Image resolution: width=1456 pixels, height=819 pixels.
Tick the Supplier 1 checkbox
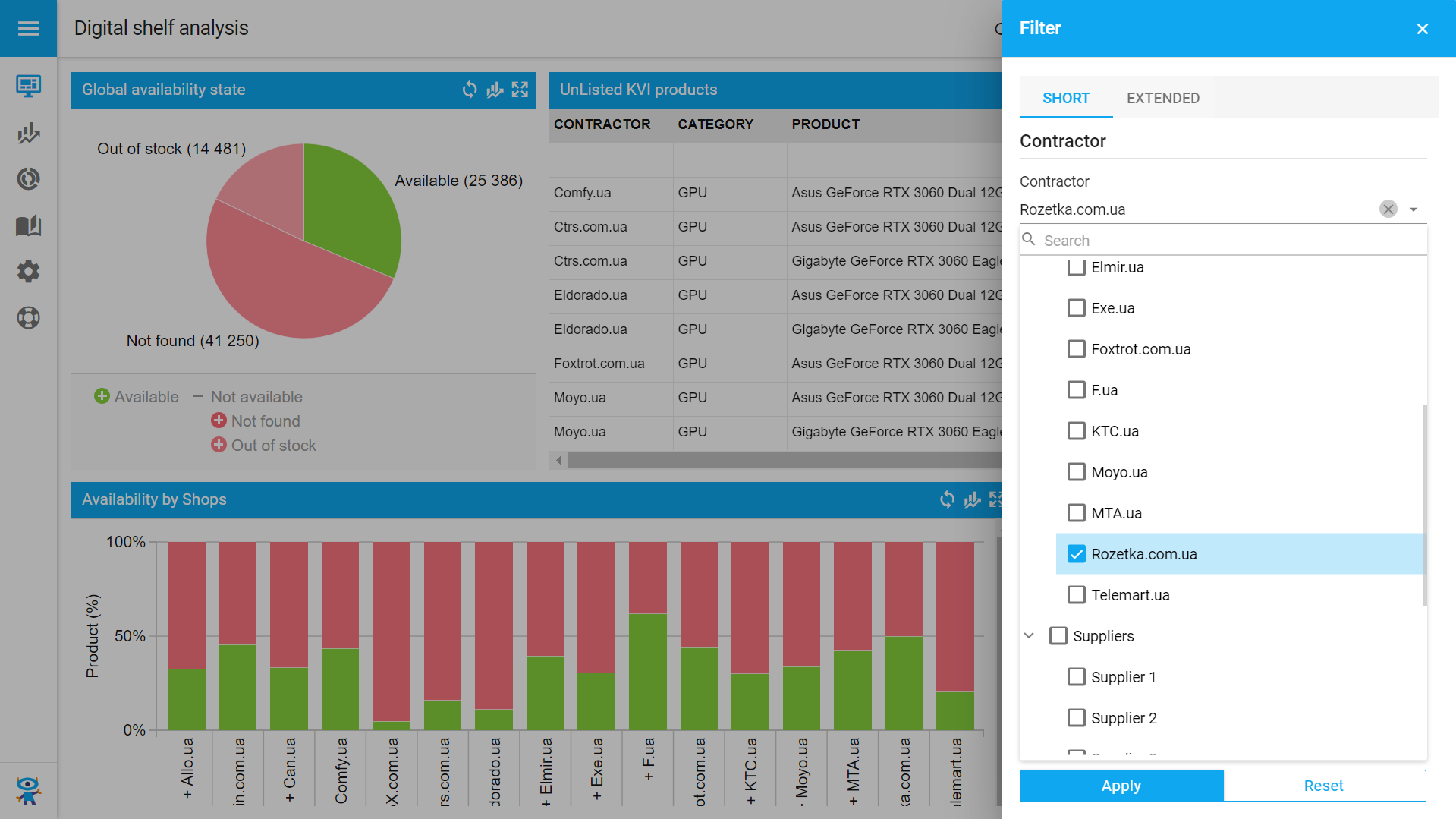[x=1076, y=677]
